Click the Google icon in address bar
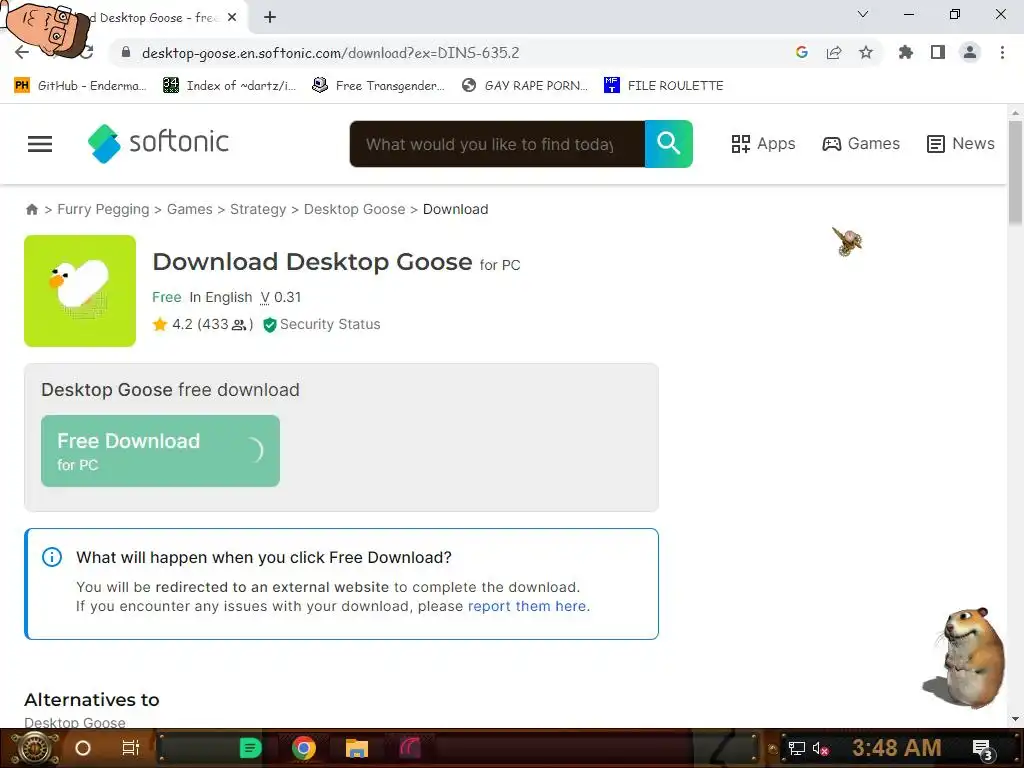Image resolution: width=1024 pixels, height=768 pixels. (x=802, y=52)
